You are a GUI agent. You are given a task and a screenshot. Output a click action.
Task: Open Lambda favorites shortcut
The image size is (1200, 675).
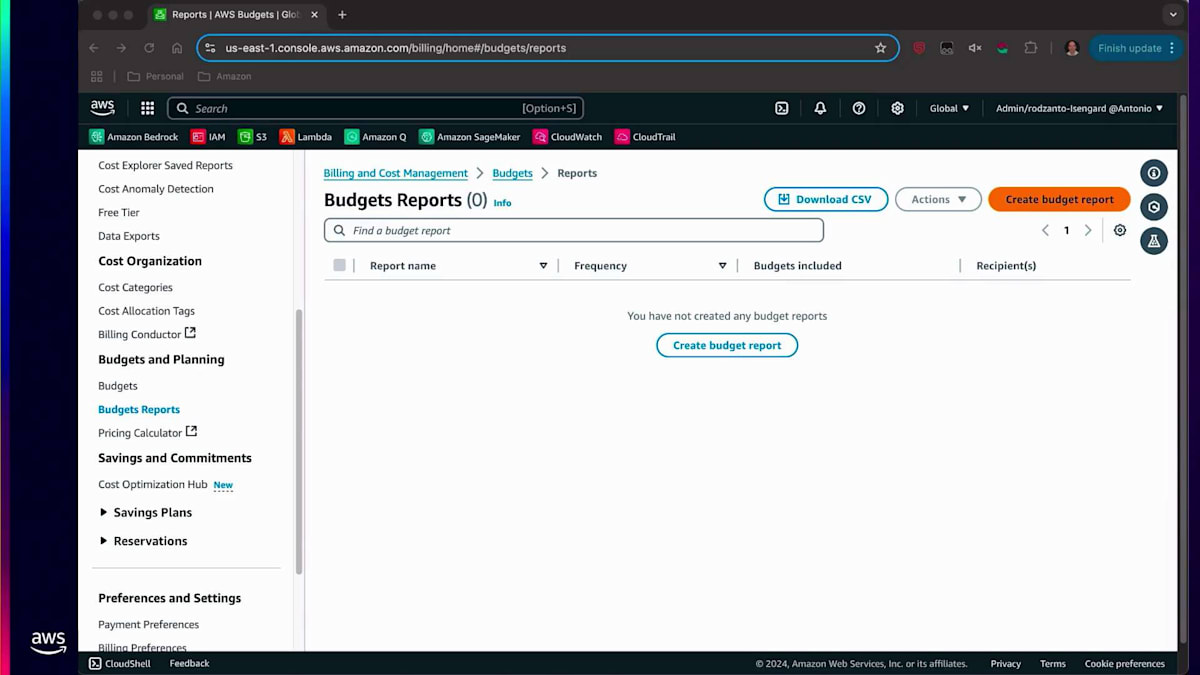(x=306, y=137)
